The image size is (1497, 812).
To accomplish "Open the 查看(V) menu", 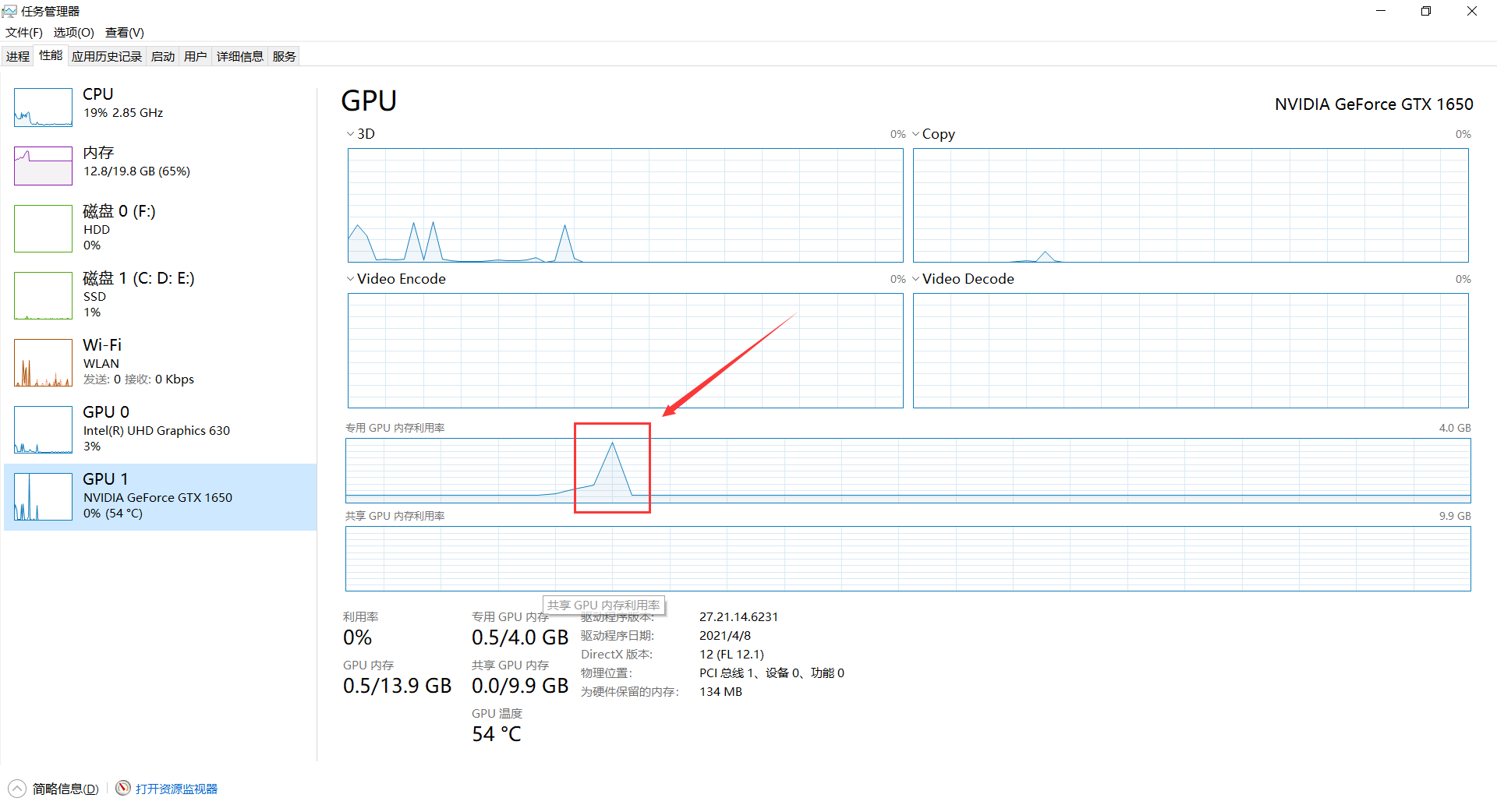I will pos(125,32).
